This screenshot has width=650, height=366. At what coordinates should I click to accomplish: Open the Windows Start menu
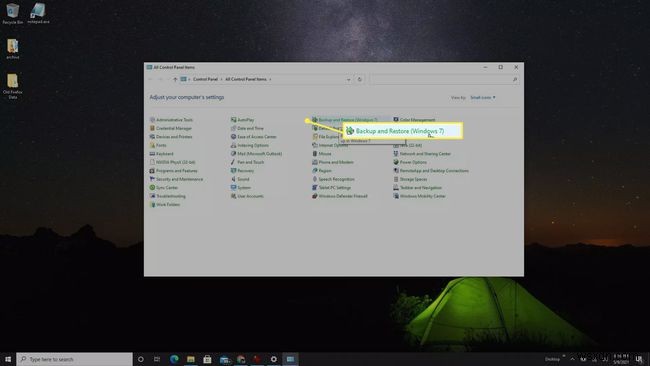pos(8,359)
